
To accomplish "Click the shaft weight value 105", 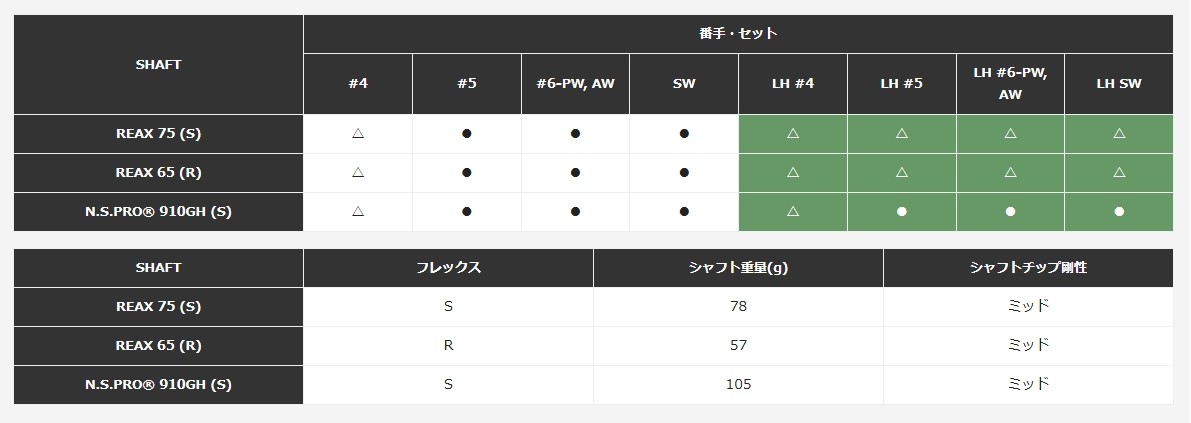I will tap(738, 384).
